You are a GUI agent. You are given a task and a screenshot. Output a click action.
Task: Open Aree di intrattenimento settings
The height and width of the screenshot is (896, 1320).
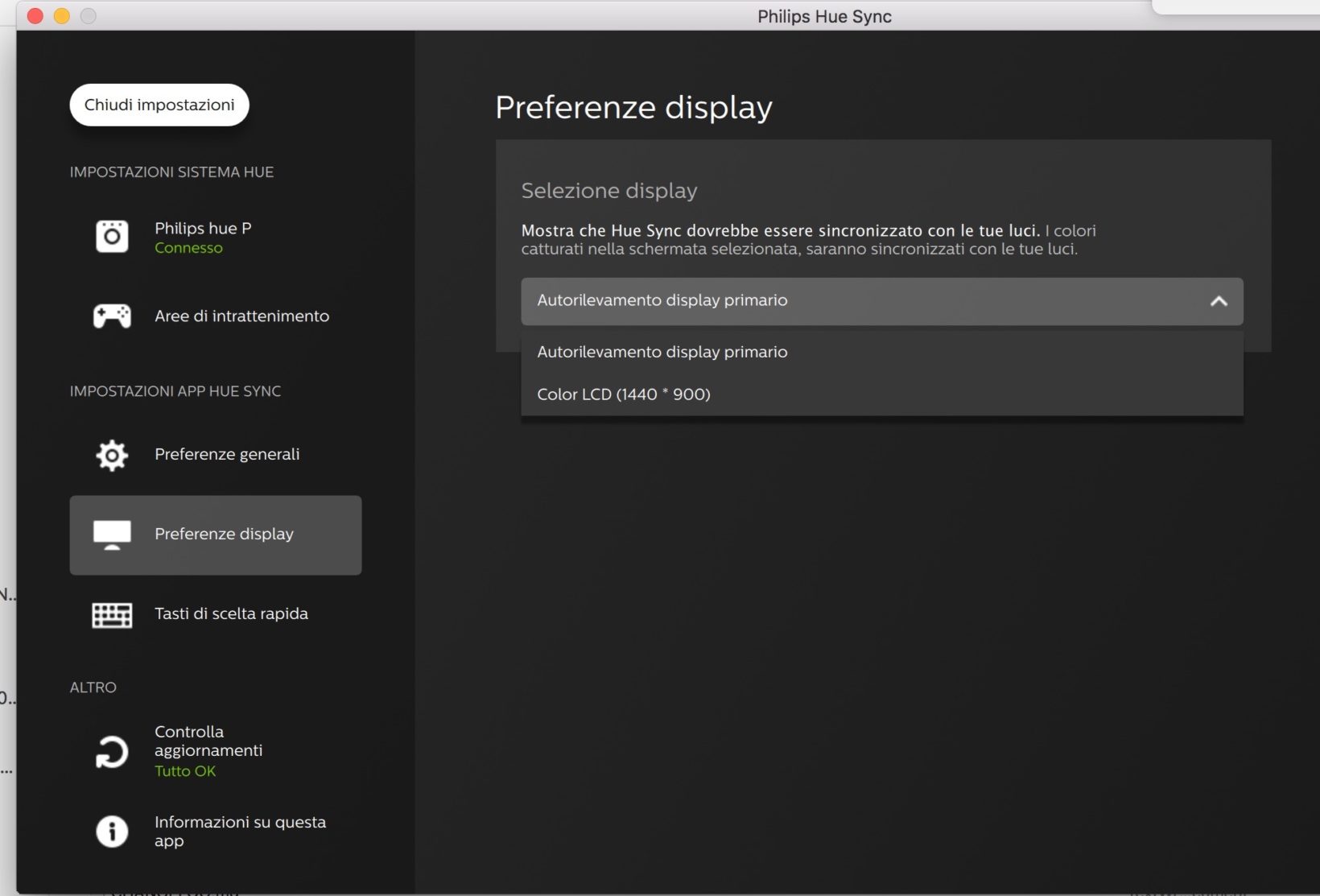coord(241,316)
